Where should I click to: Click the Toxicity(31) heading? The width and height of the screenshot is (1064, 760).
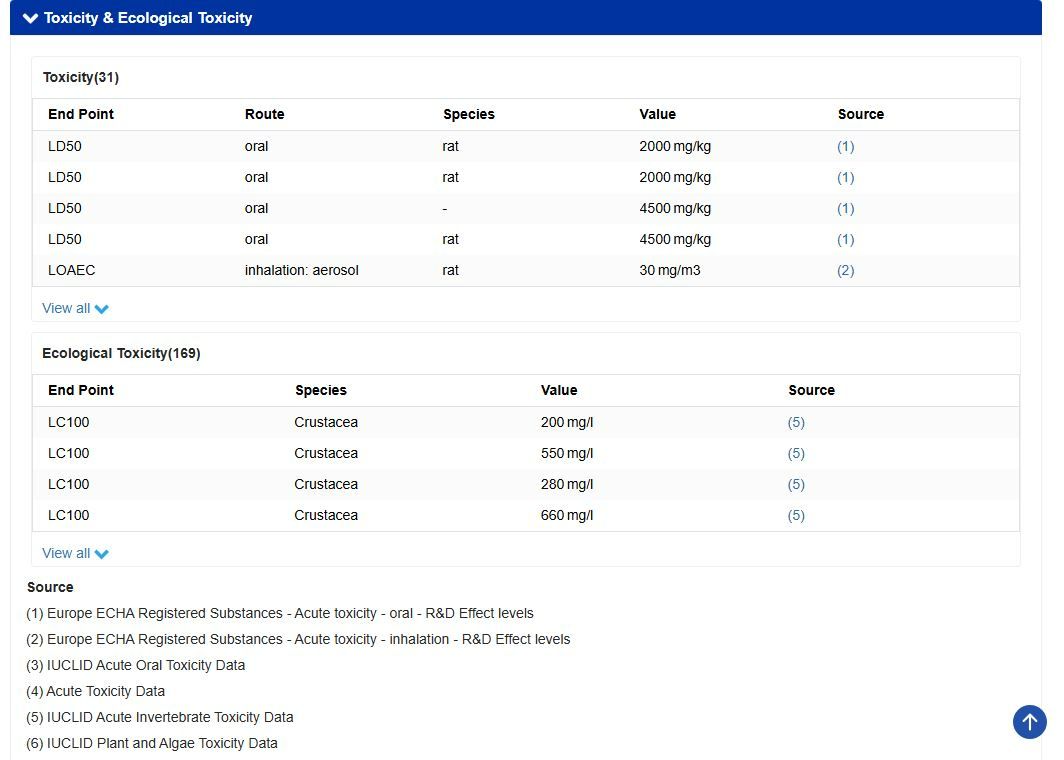(81, 77)
